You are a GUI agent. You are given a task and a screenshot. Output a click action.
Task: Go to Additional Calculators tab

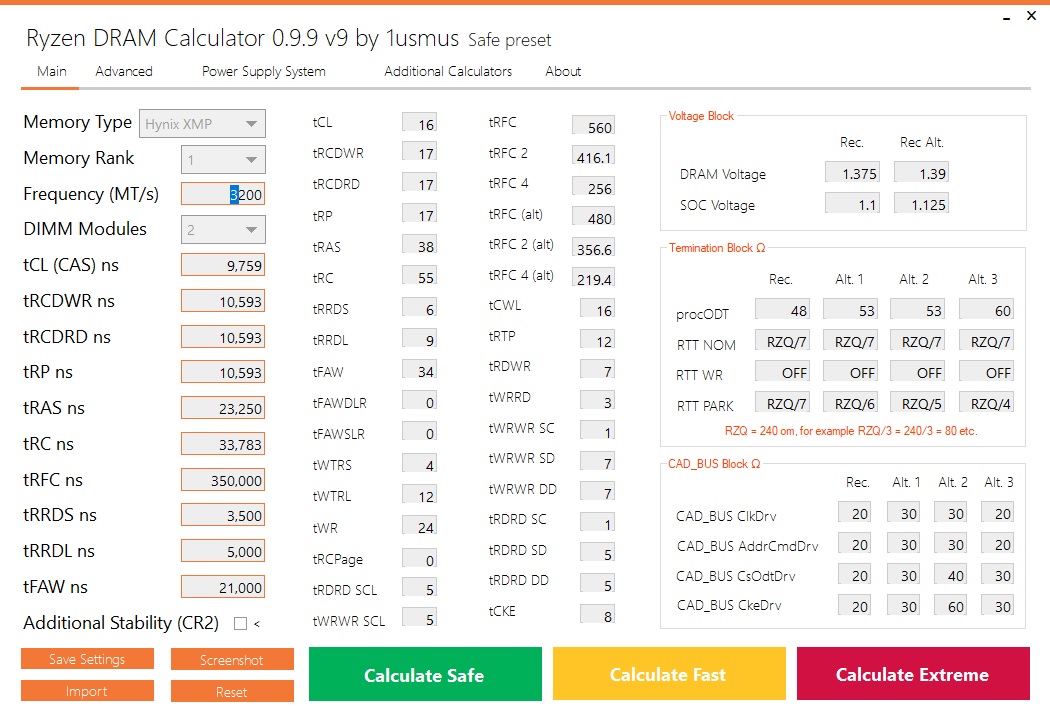(448, 71)
